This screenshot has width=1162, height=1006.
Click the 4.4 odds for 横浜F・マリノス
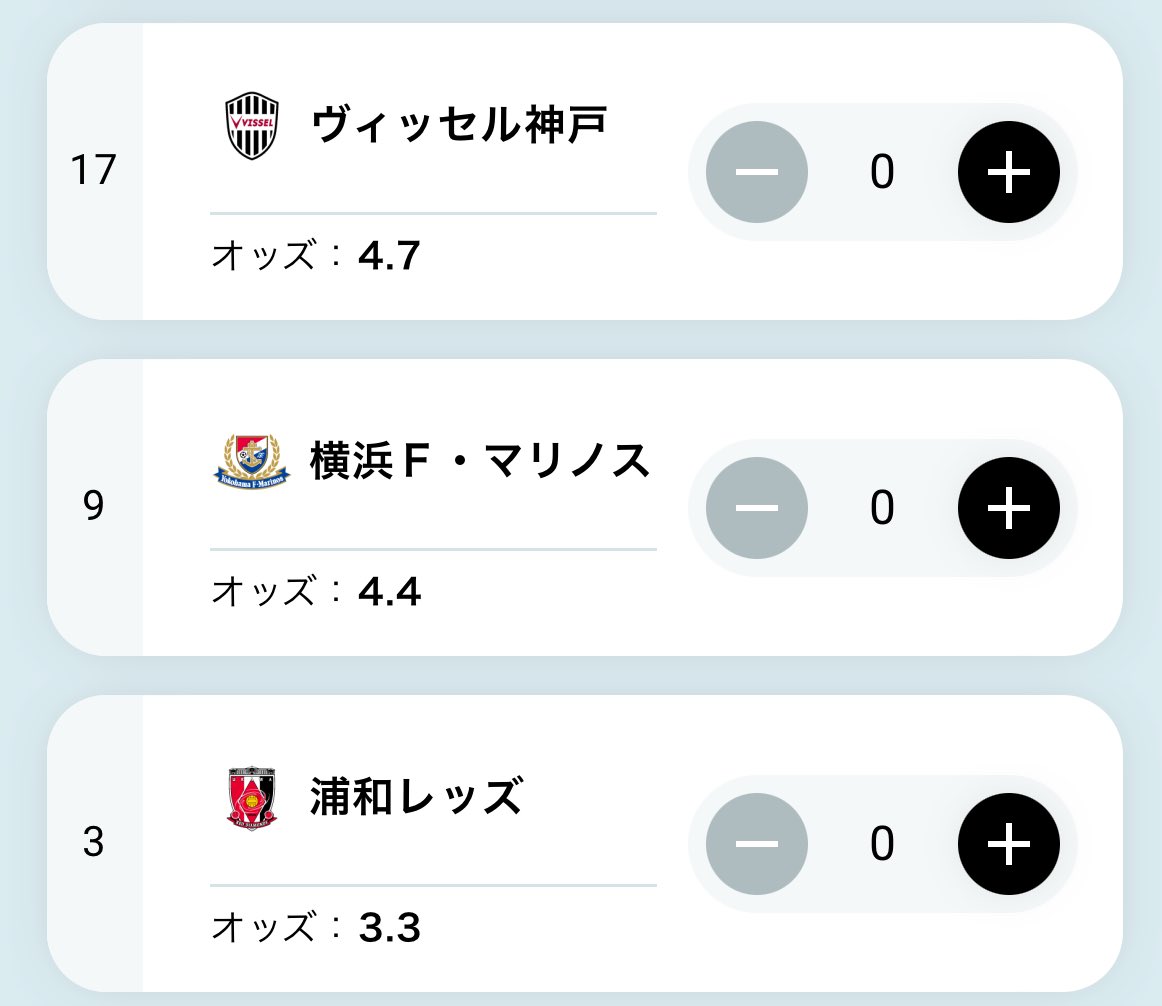pyautogui.click(x=389, y=592)
